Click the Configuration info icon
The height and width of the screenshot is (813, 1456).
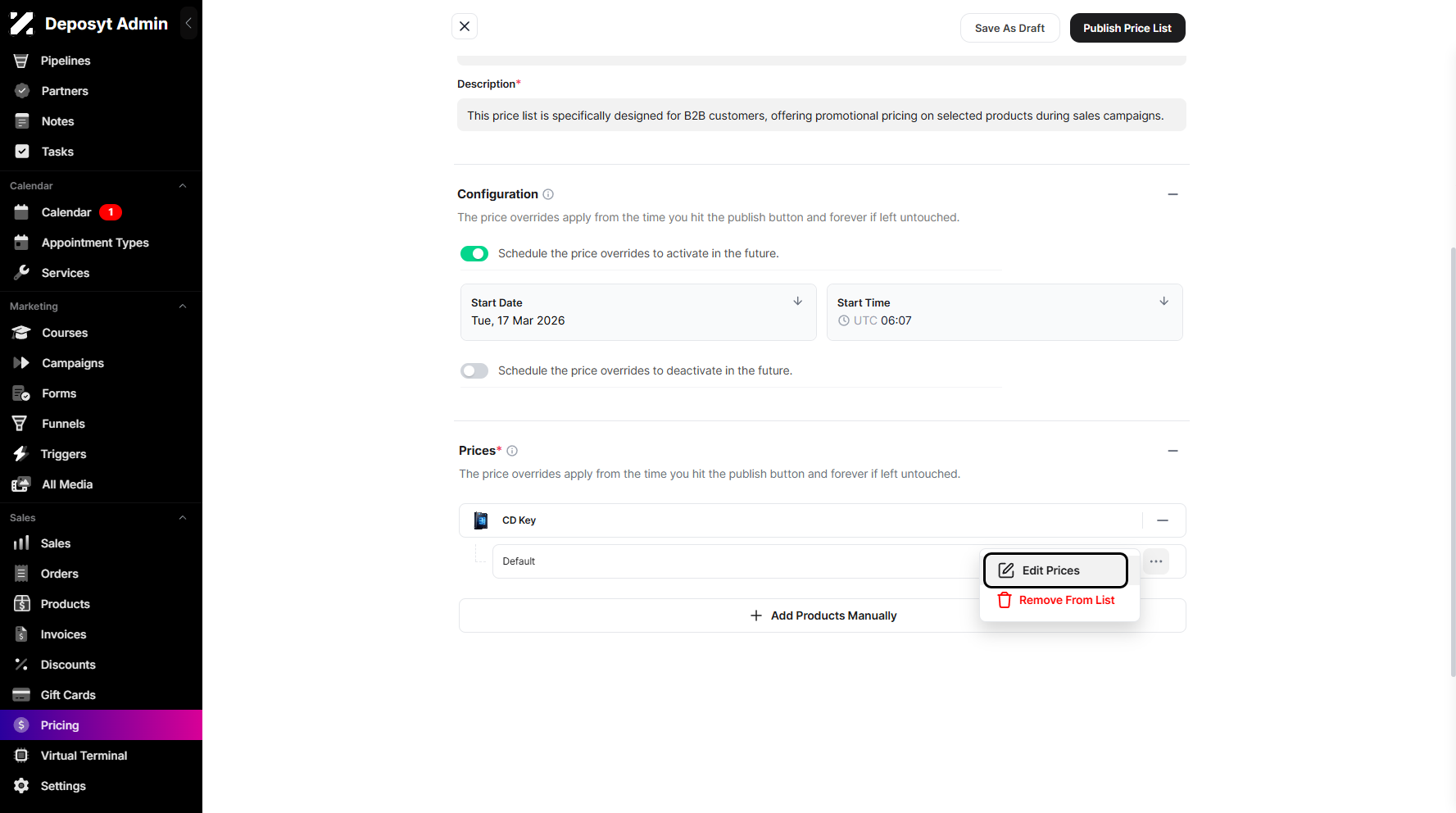coord(548,194)
